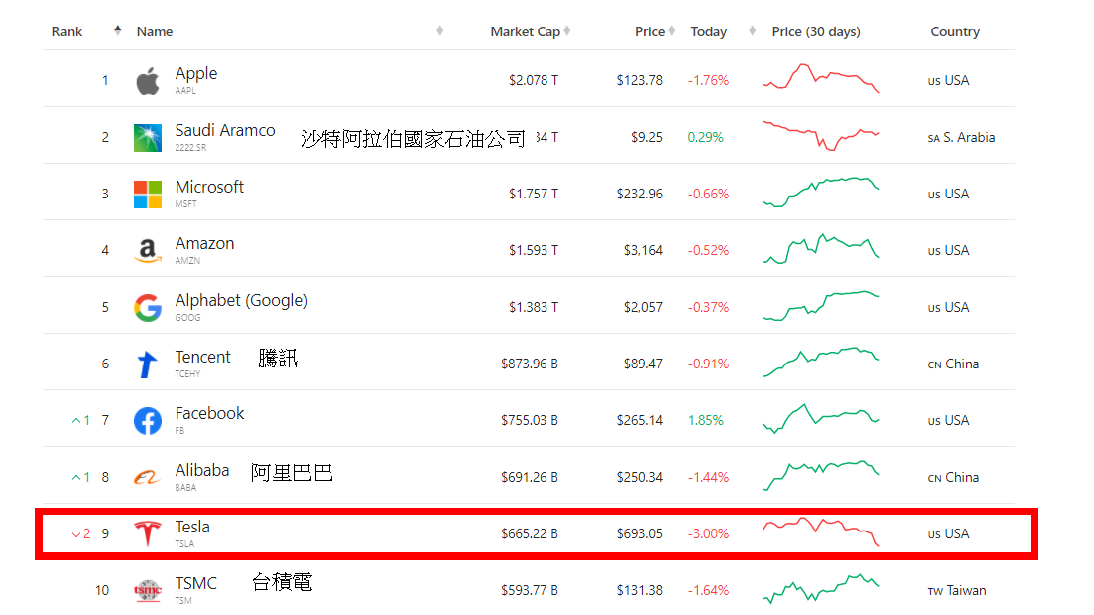
Task: Click S. Arabia country label
Action: [961, 138]
